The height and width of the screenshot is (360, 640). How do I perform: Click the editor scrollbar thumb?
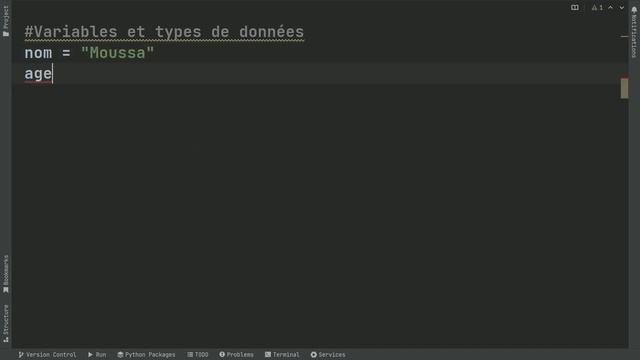point(624,88)
